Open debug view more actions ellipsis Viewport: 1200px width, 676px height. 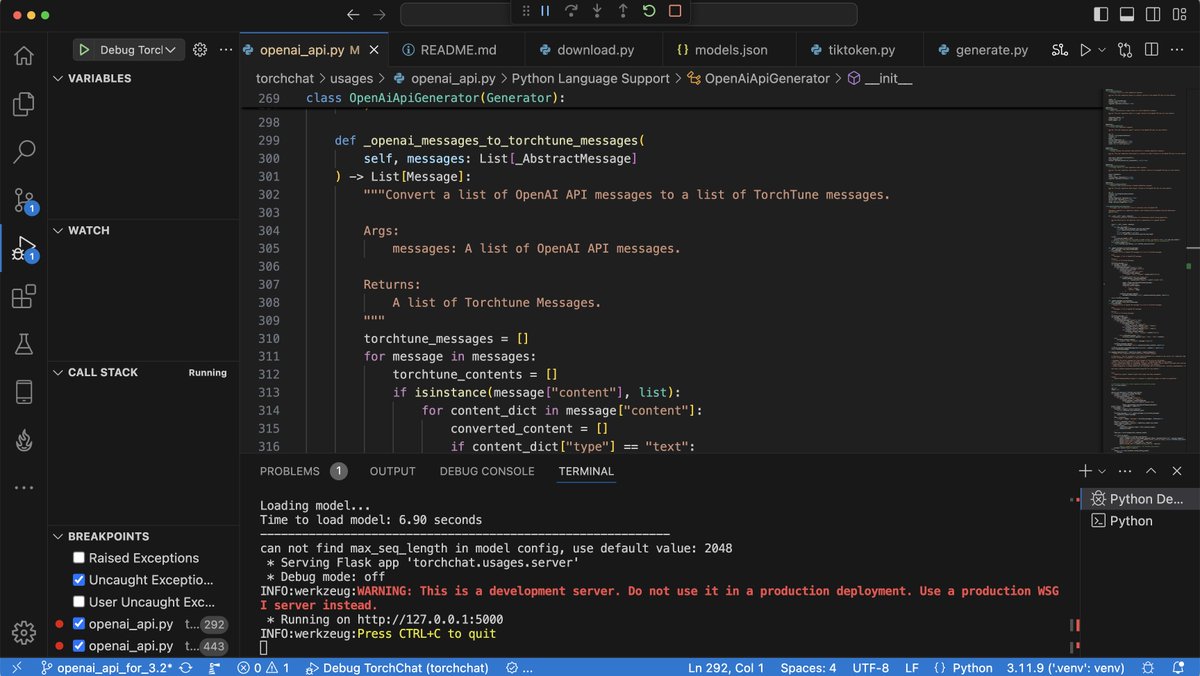click(225, 50)
